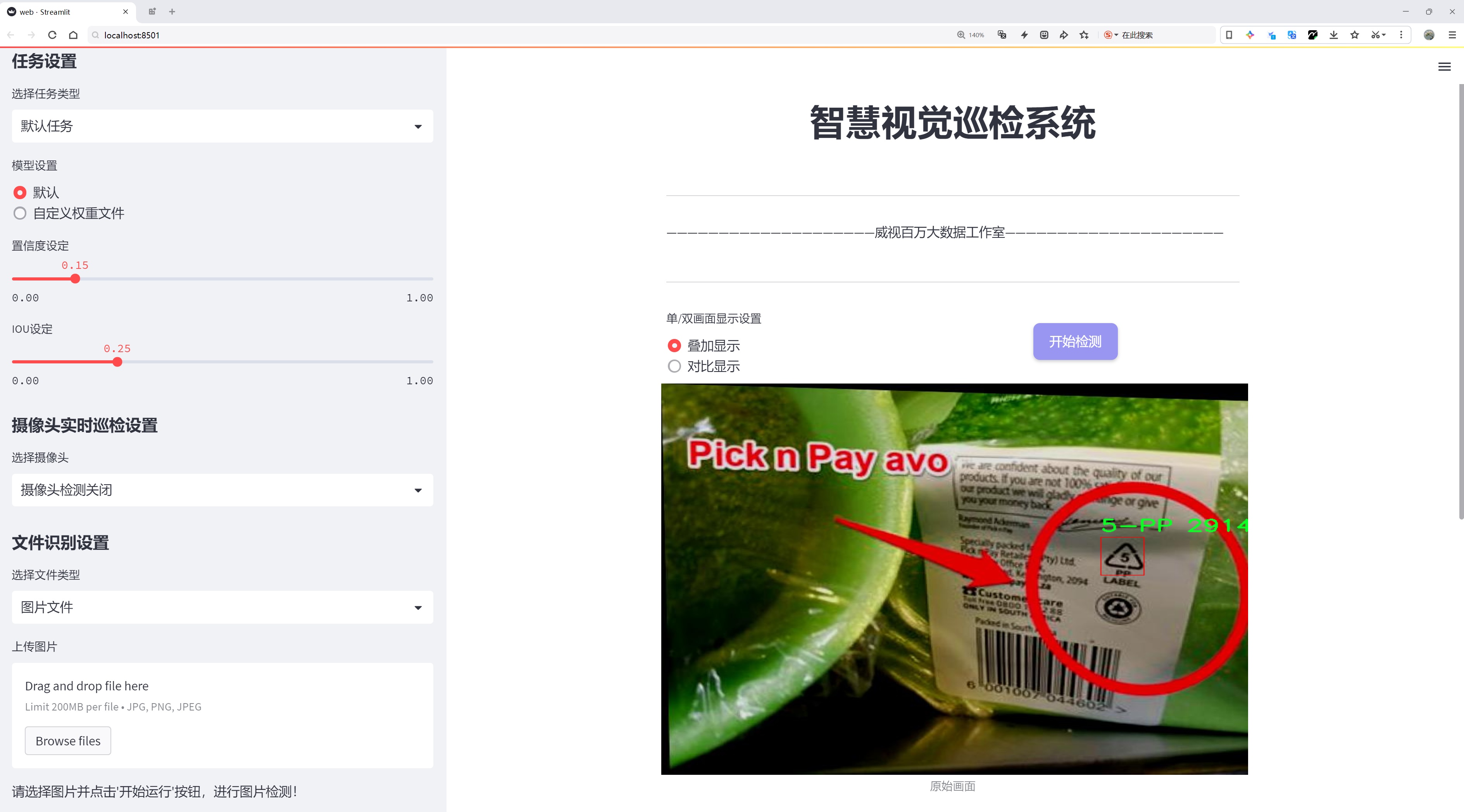Click the IOU slider handle at 0.25

point(117,362)
